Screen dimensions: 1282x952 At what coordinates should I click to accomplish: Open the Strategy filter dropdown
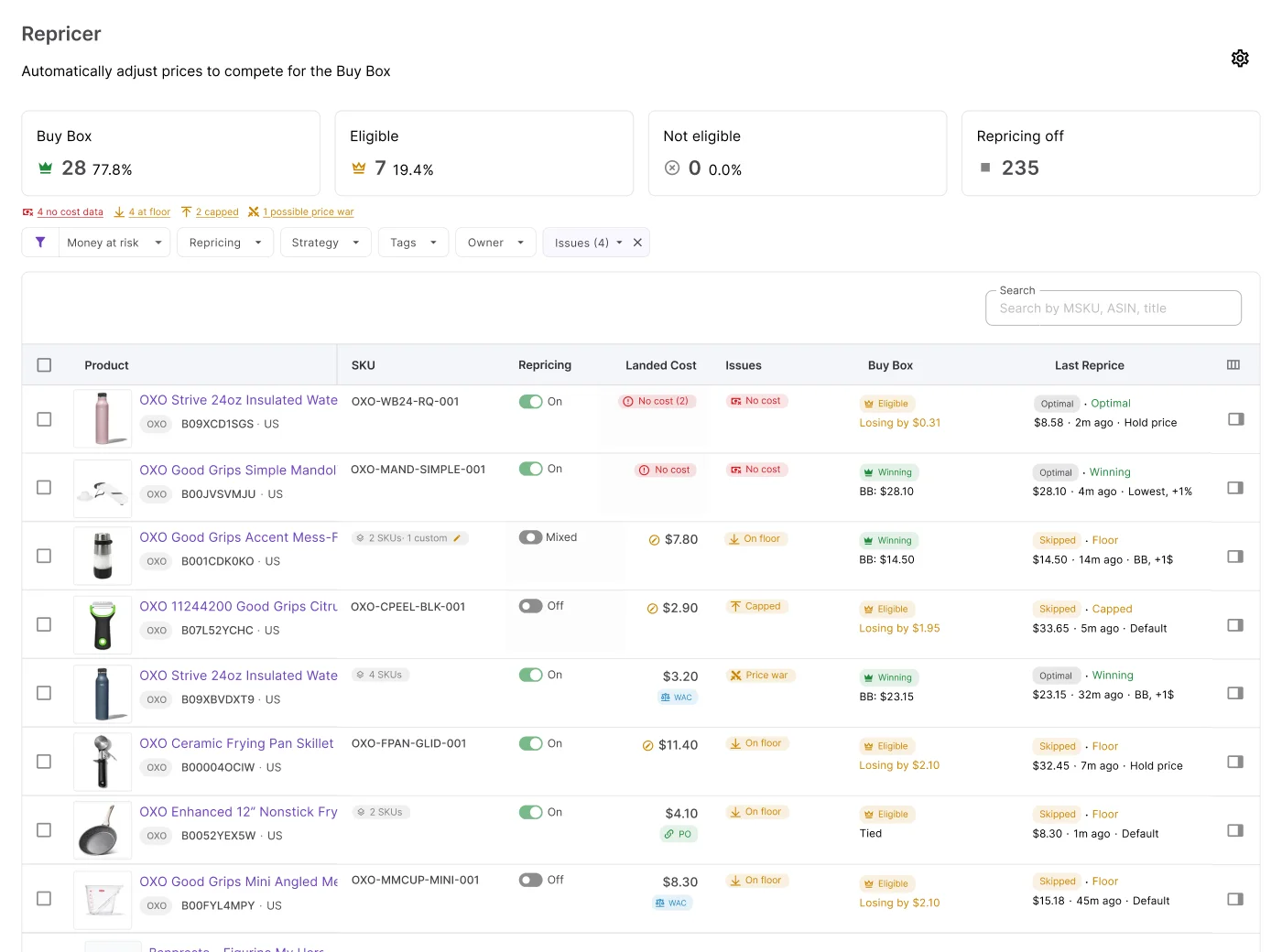pos(325,243)
